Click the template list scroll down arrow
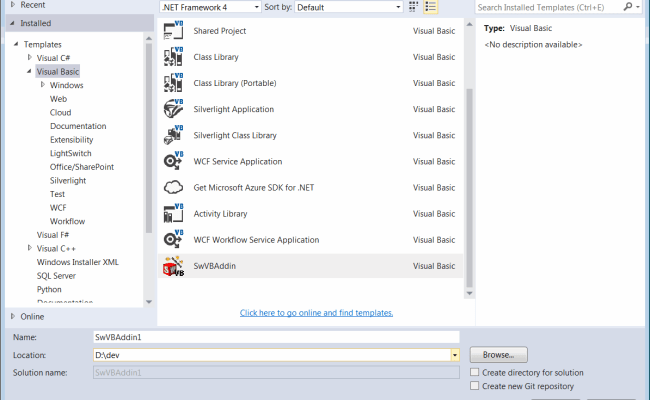The width and height of the screenshot is (650, 400). point(469,293)
